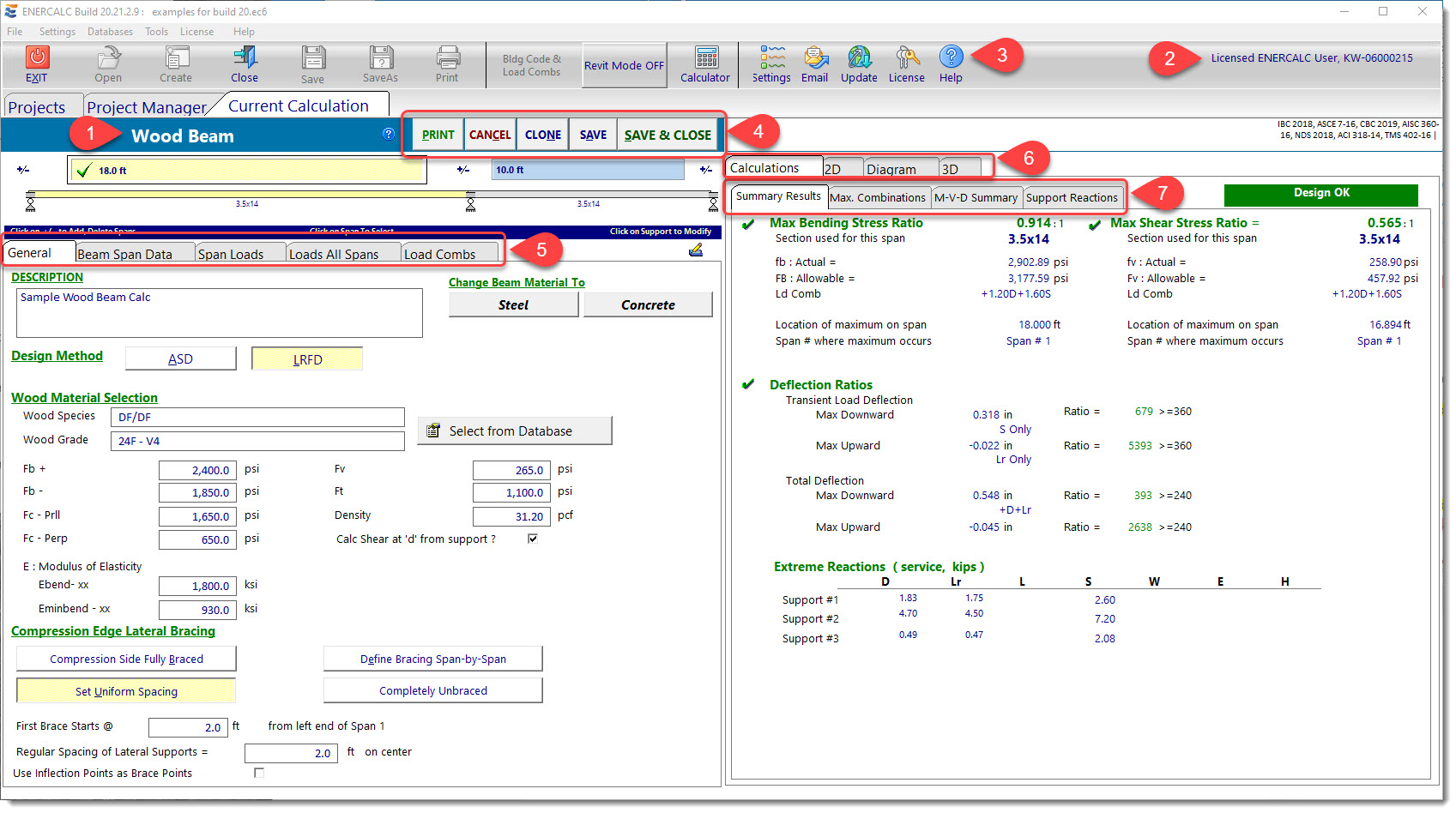Enable Use Inflection Points as Brace Points
The width and height of the screenshot is (1456, 813).
[259, 773]
